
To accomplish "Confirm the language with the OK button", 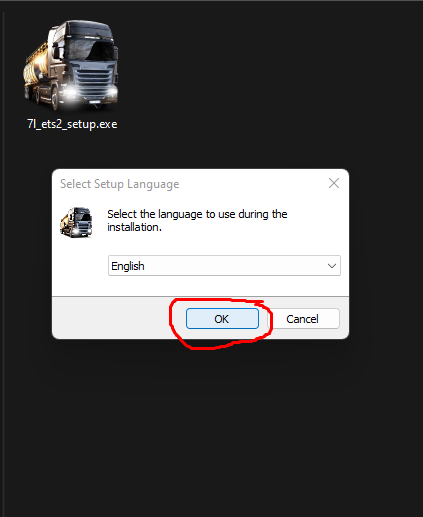I will click(222, 319).
